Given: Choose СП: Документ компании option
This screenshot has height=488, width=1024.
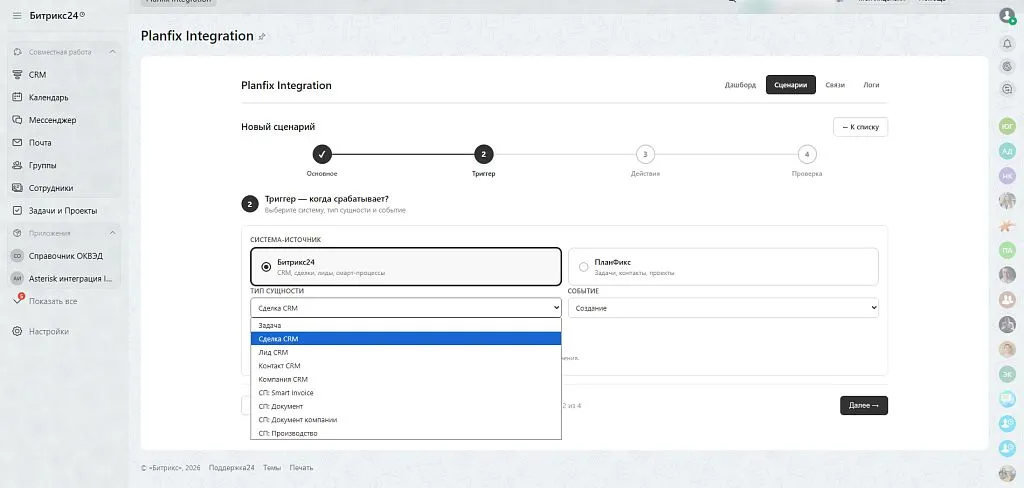Looking at the screenshot, I should 406,419.
